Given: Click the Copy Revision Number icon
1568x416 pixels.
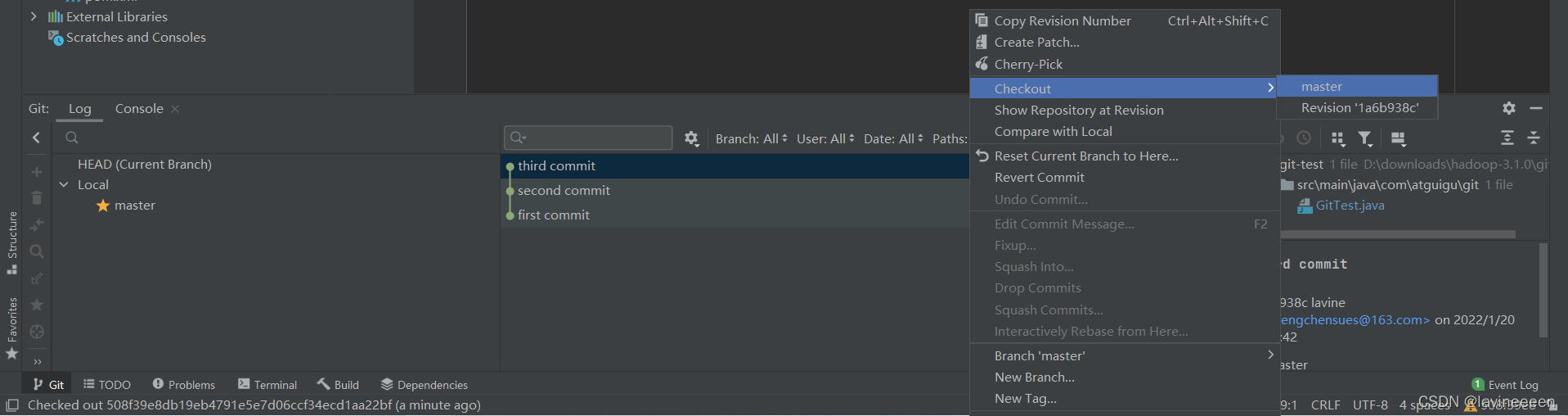Looking at the screenshot, I should (982, 20).
